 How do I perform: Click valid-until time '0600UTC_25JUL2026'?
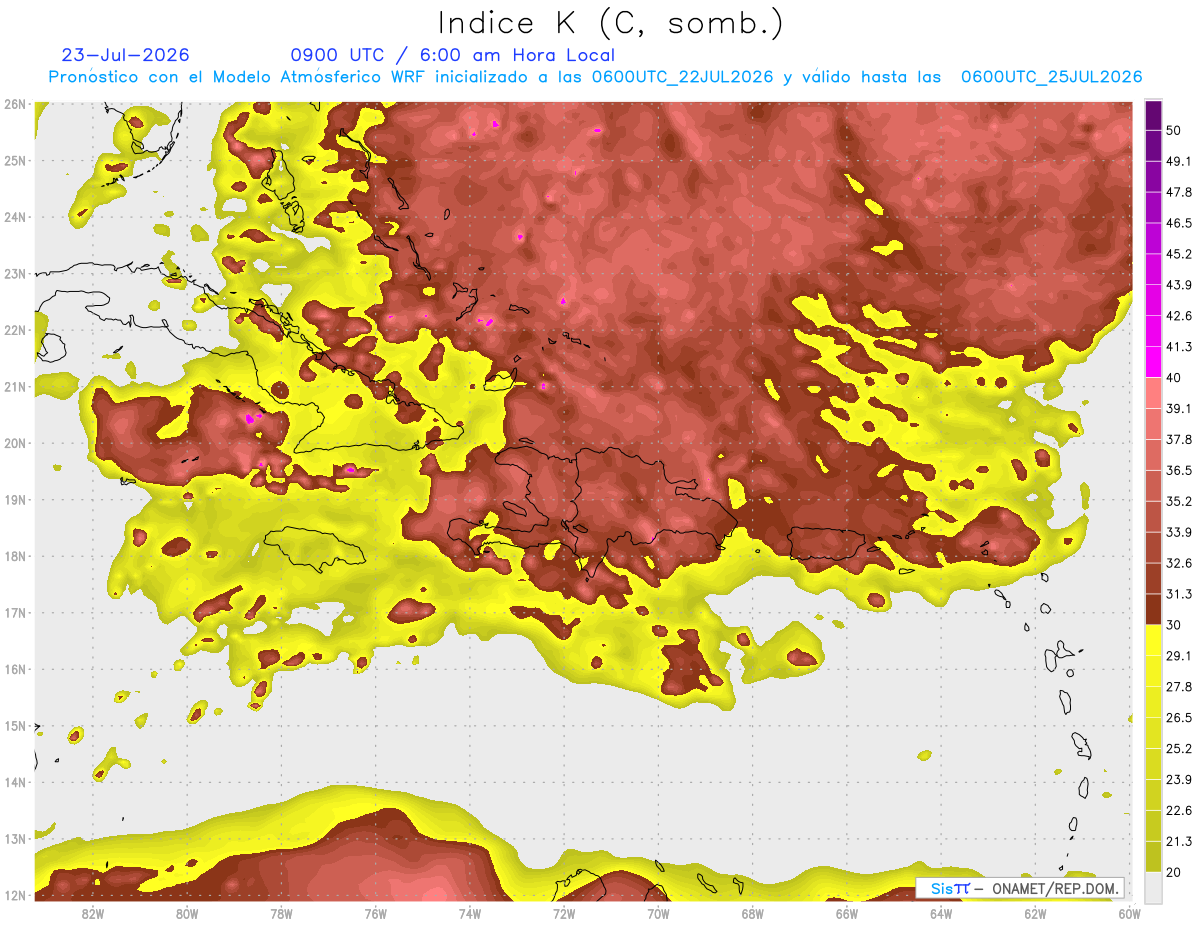1051,77
